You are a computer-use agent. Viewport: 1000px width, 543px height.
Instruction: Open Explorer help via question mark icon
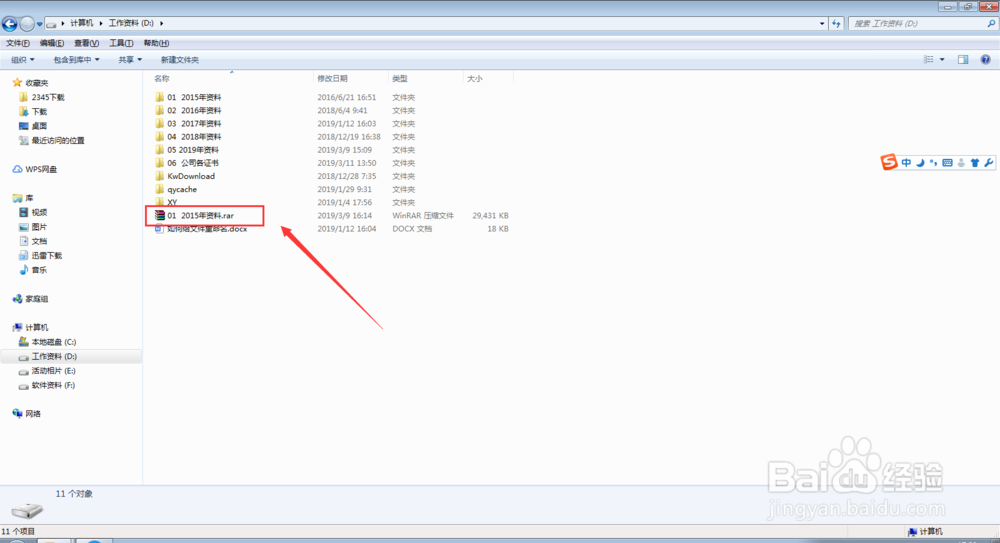[985, 59]
